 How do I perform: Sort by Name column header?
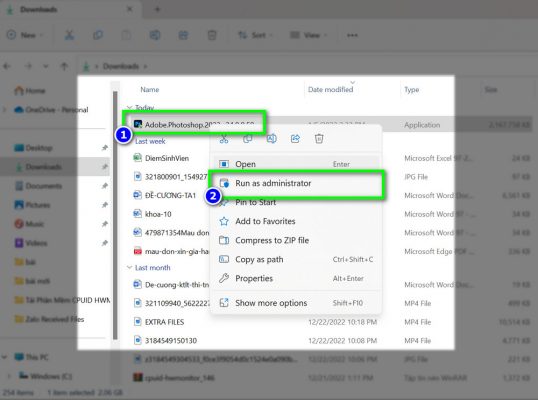150,90
